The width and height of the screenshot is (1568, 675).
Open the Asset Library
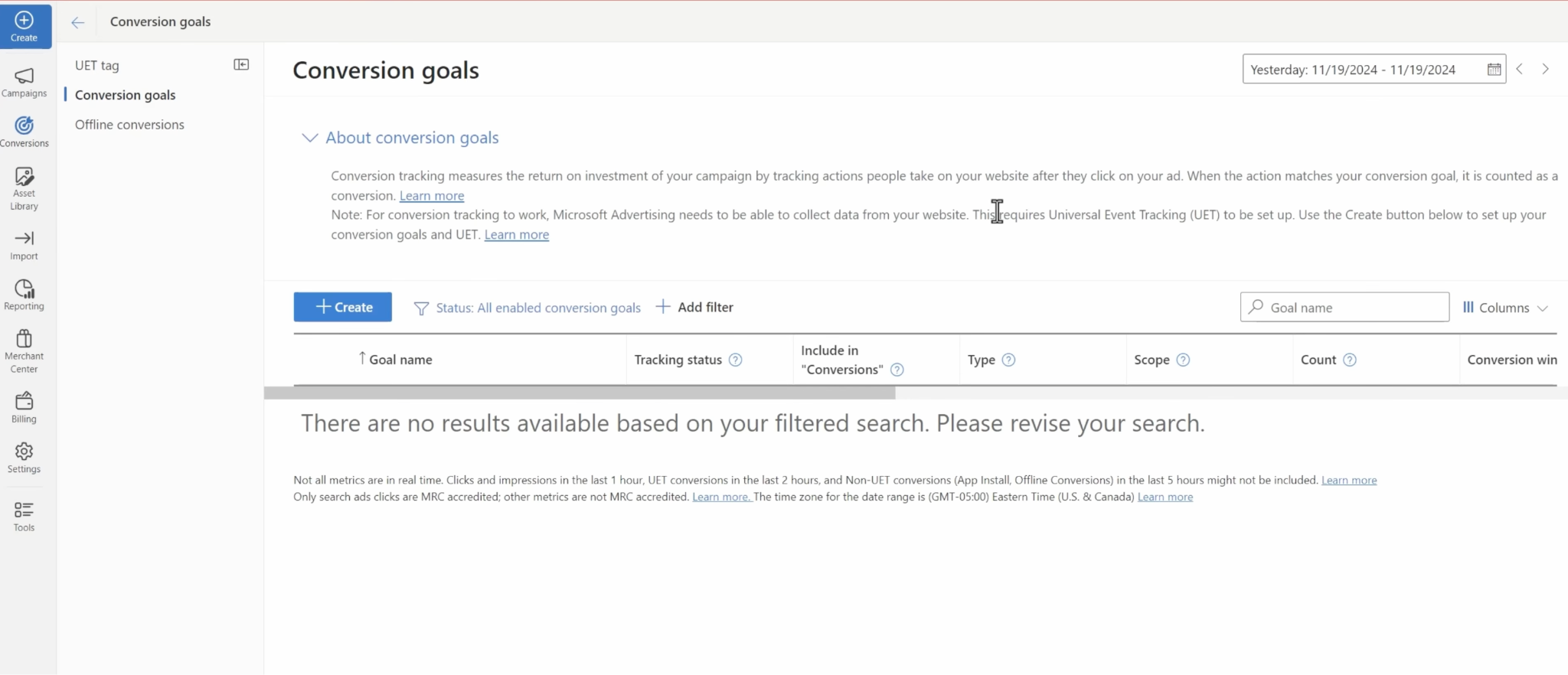coord(24,188)
